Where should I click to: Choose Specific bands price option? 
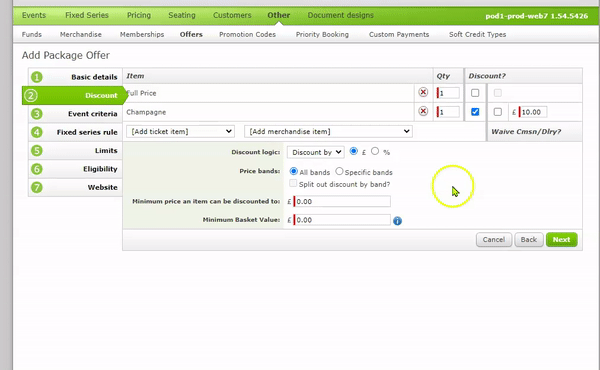point(339,171)
